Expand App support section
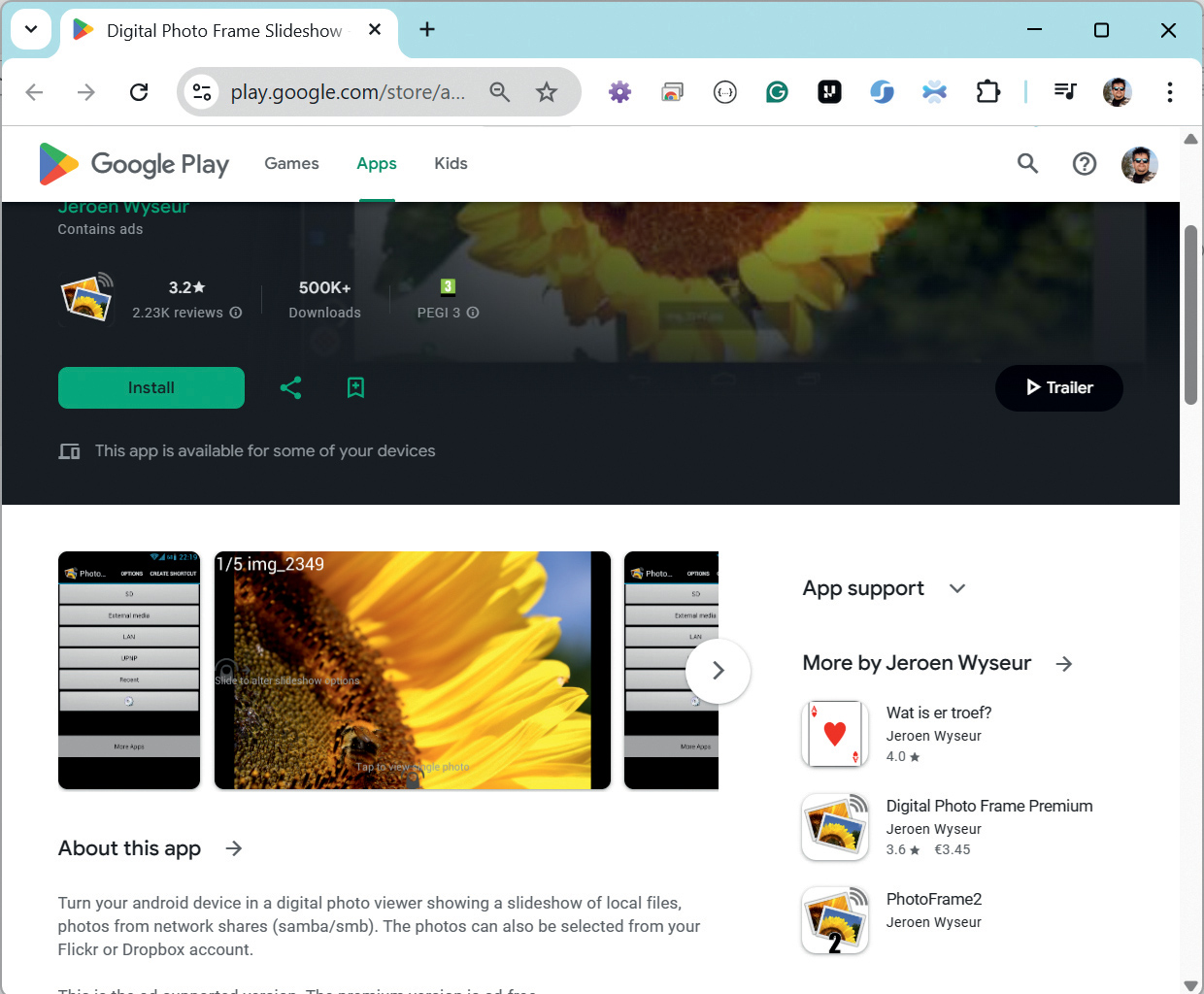The height and width of the screenshot is (994, 1204). pos(957,588)
